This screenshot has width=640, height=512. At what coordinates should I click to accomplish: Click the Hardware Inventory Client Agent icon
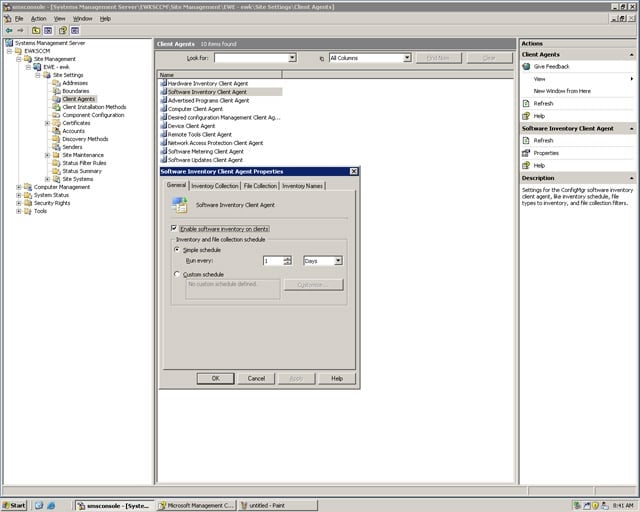(x=164, y=83)
